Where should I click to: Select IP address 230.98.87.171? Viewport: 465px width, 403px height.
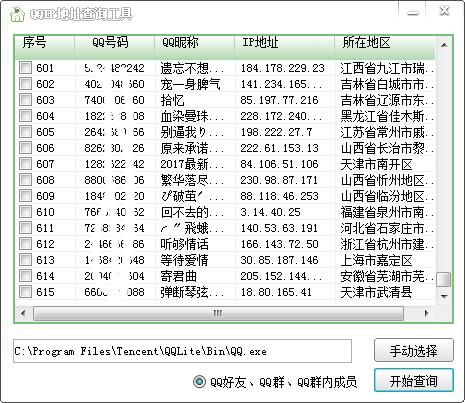(279, 180)
